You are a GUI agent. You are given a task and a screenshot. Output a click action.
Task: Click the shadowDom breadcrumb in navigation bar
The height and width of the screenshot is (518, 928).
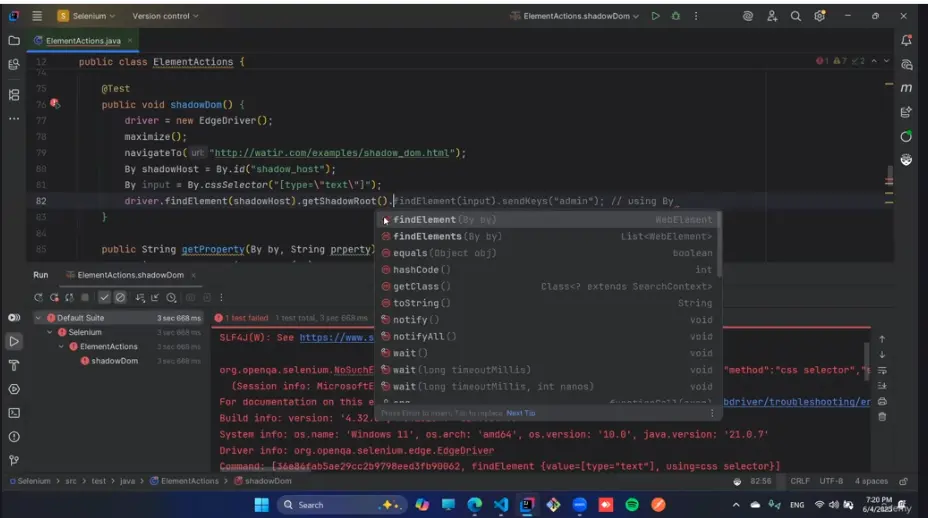click(263, 481)
